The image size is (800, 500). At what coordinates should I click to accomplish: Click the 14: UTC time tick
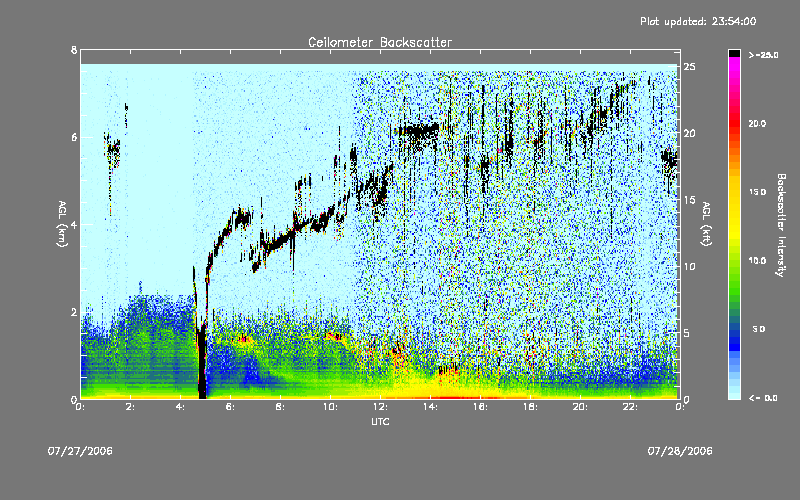[x=430, y=407]
